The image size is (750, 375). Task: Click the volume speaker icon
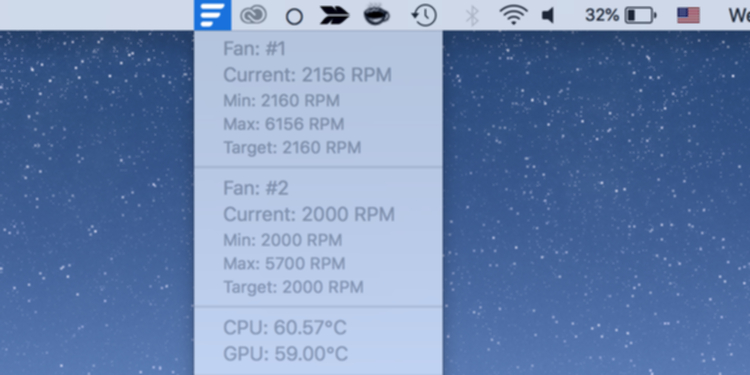548,16
